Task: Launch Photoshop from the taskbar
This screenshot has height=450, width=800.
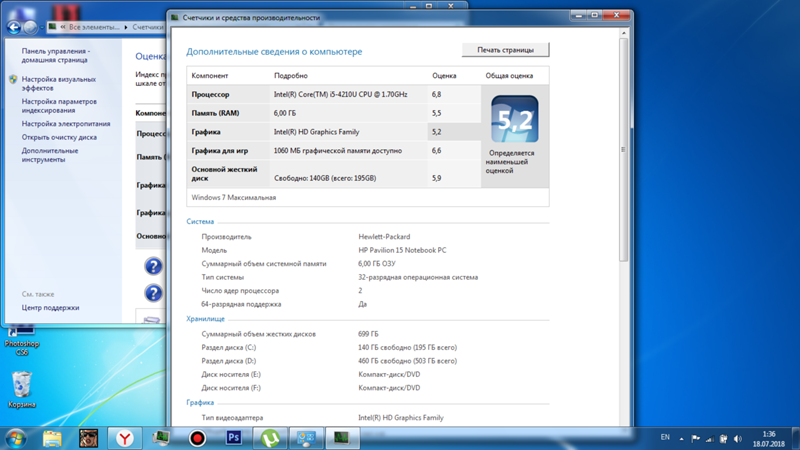Action: click(234, 438)
